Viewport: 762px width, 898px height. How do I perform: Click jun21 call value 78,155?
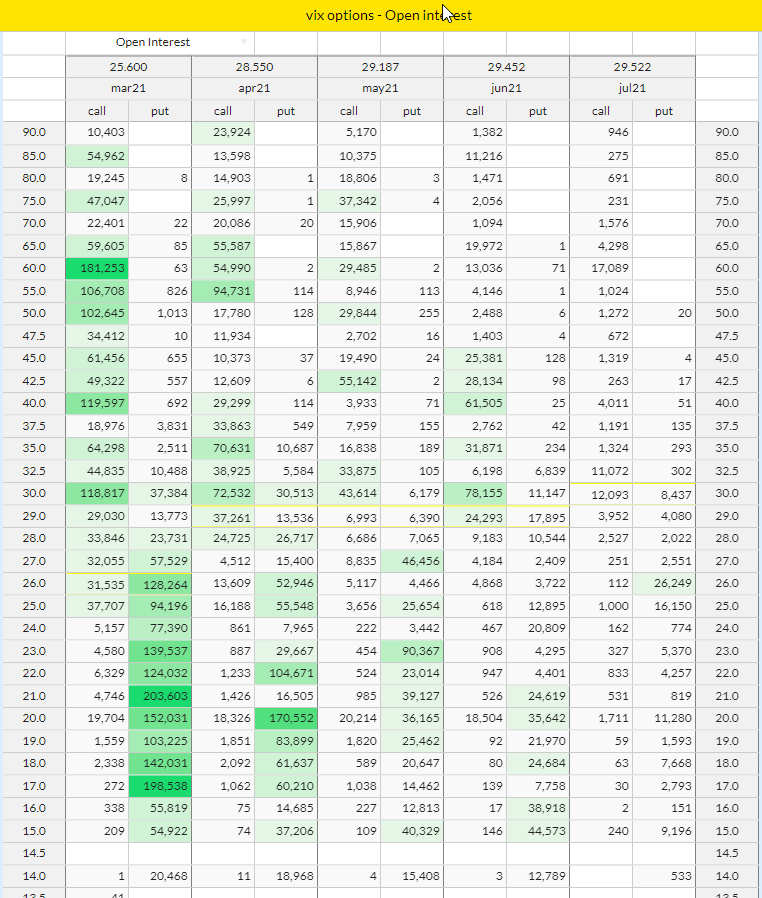coord(475,493)
